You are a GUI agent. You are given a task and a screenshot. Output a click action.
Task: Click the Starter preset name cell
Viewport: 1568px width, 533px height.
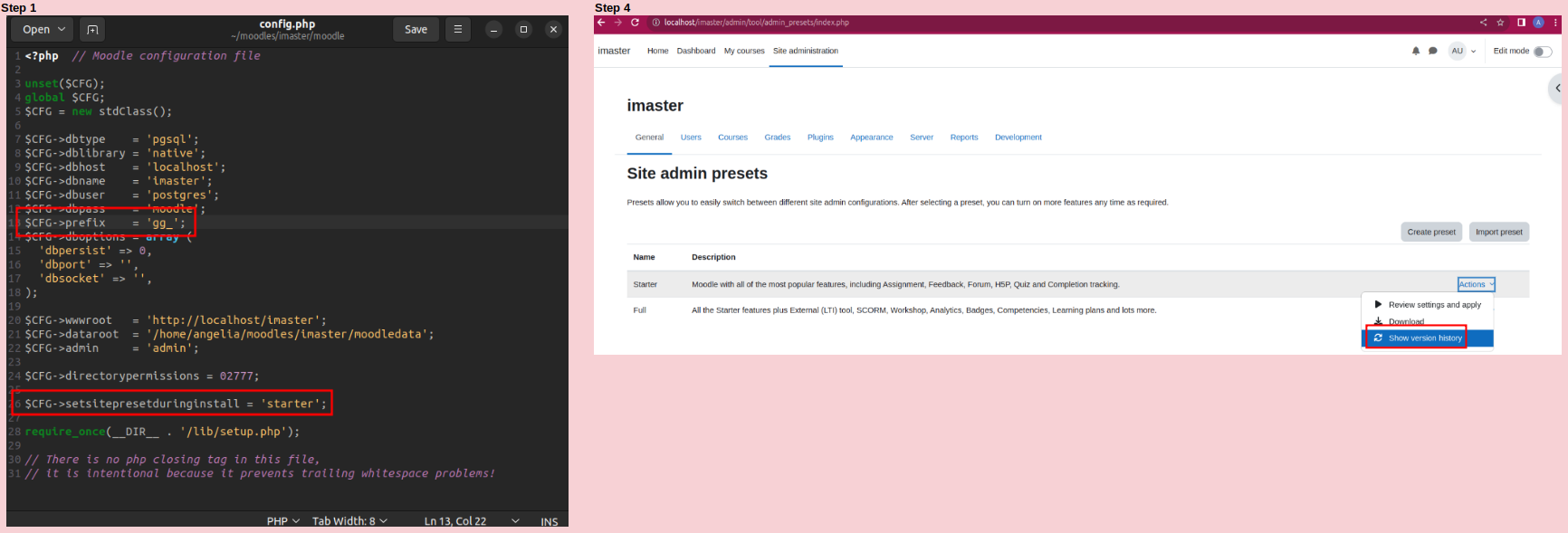click(645, 284)
